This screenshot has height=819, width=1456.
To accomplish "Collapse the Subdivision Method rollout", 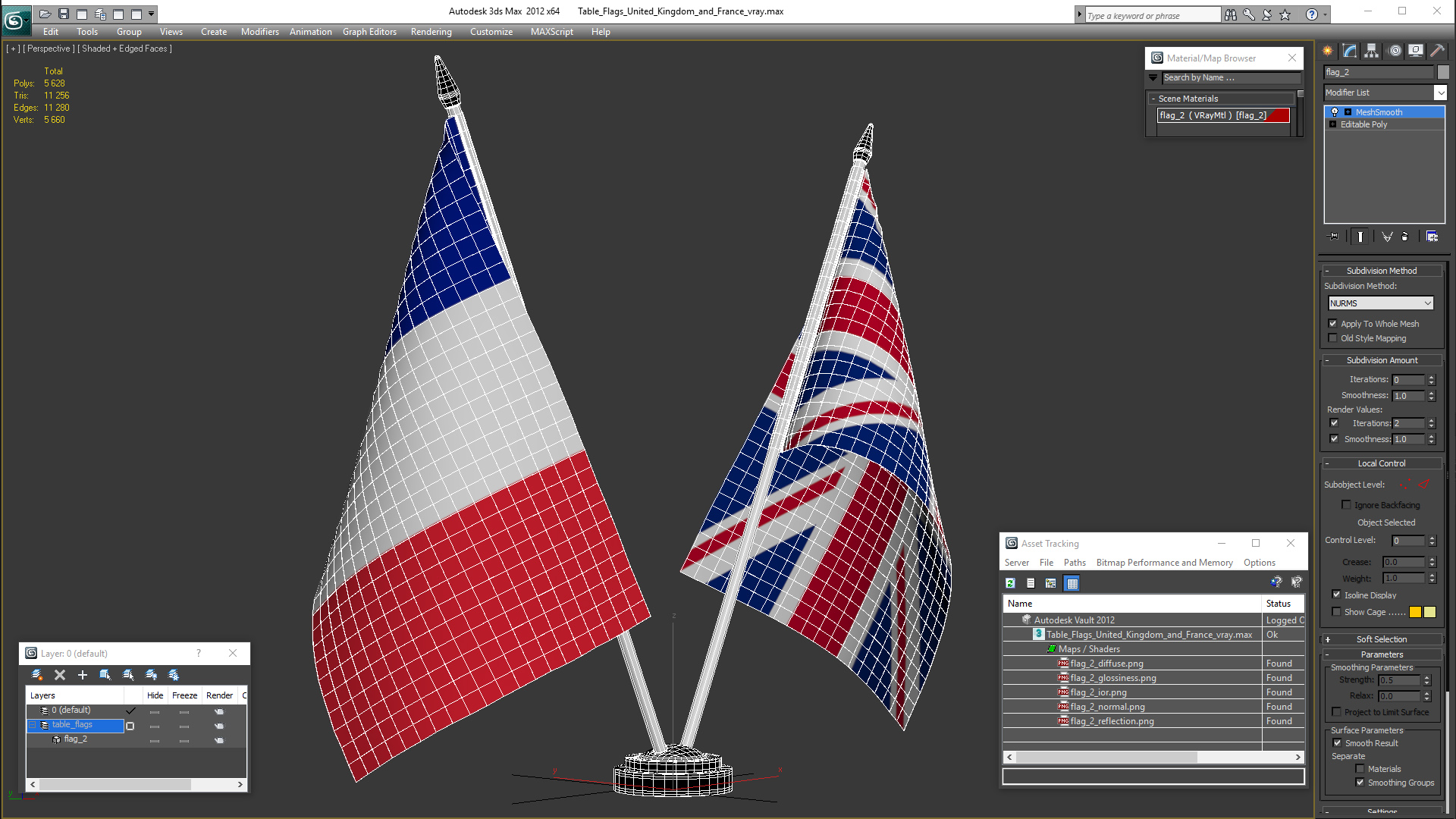I will pyautogui.click(x=1382, y=271).
